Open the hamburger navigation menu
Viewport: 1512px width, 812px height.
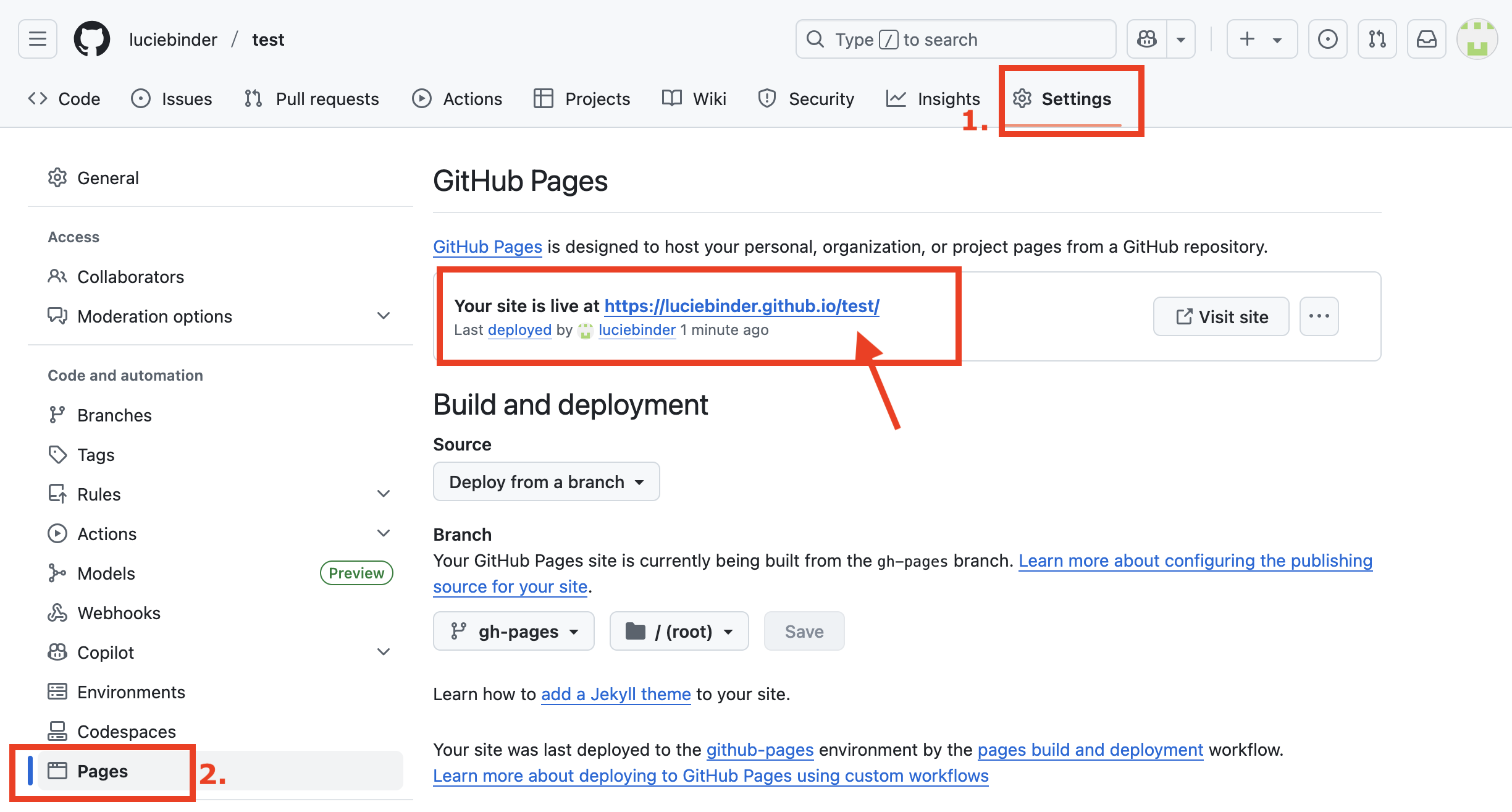[36, 39]
